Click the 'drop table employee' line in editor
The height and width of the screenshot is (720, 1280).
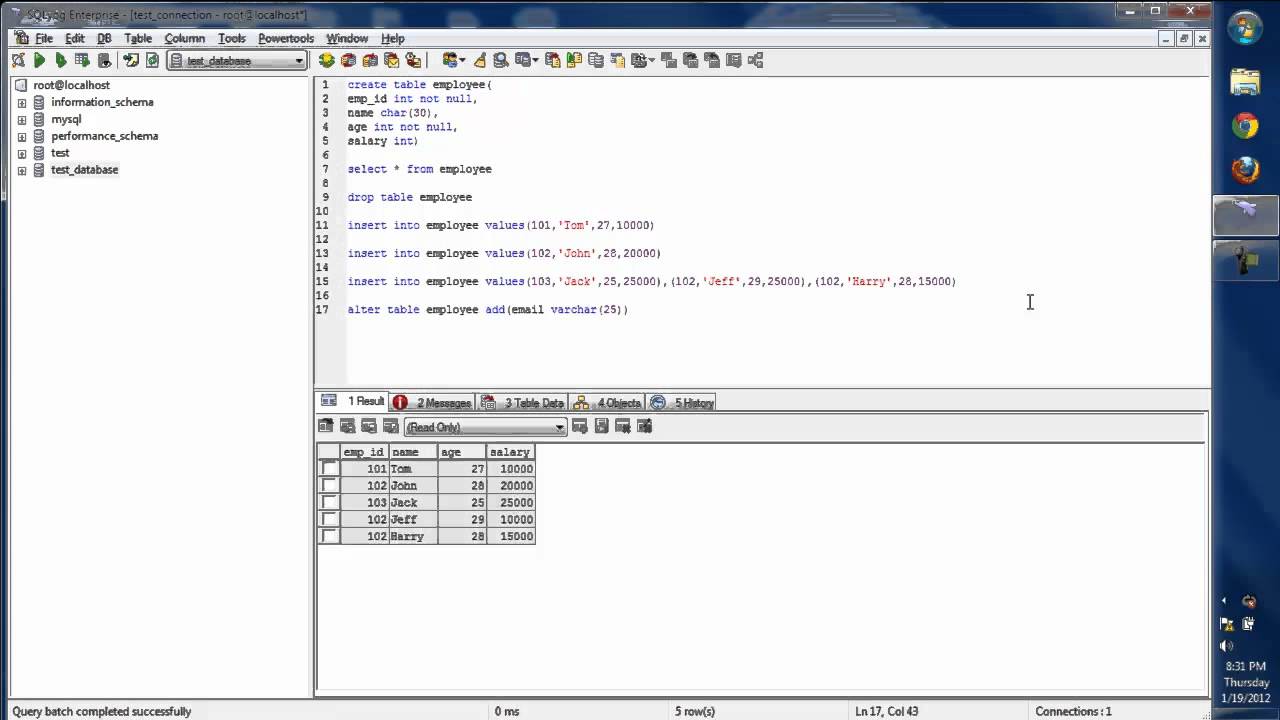tap(410, 197)
